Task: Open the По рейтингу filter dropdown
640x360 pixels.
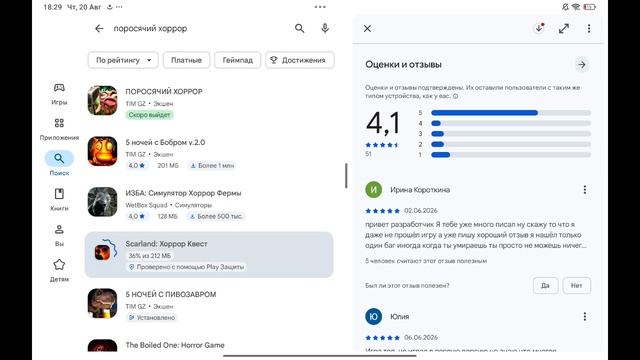Action: (123, 60)
